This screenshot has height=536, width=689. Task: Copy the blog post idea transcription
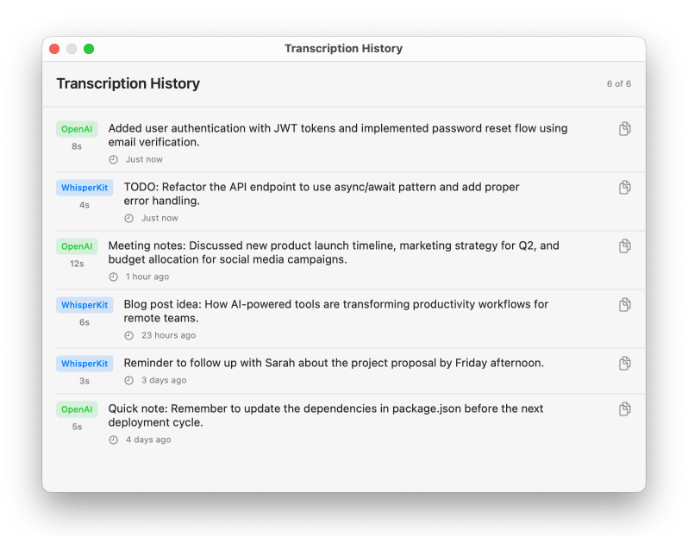(x=624, y=305)
